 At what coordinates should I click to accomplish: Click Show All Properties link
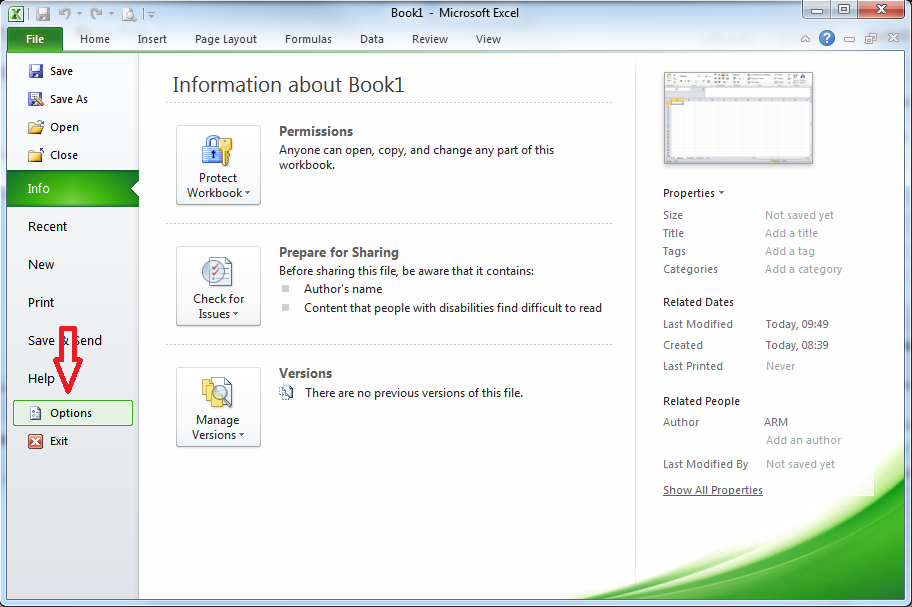(x=712, y=490)
